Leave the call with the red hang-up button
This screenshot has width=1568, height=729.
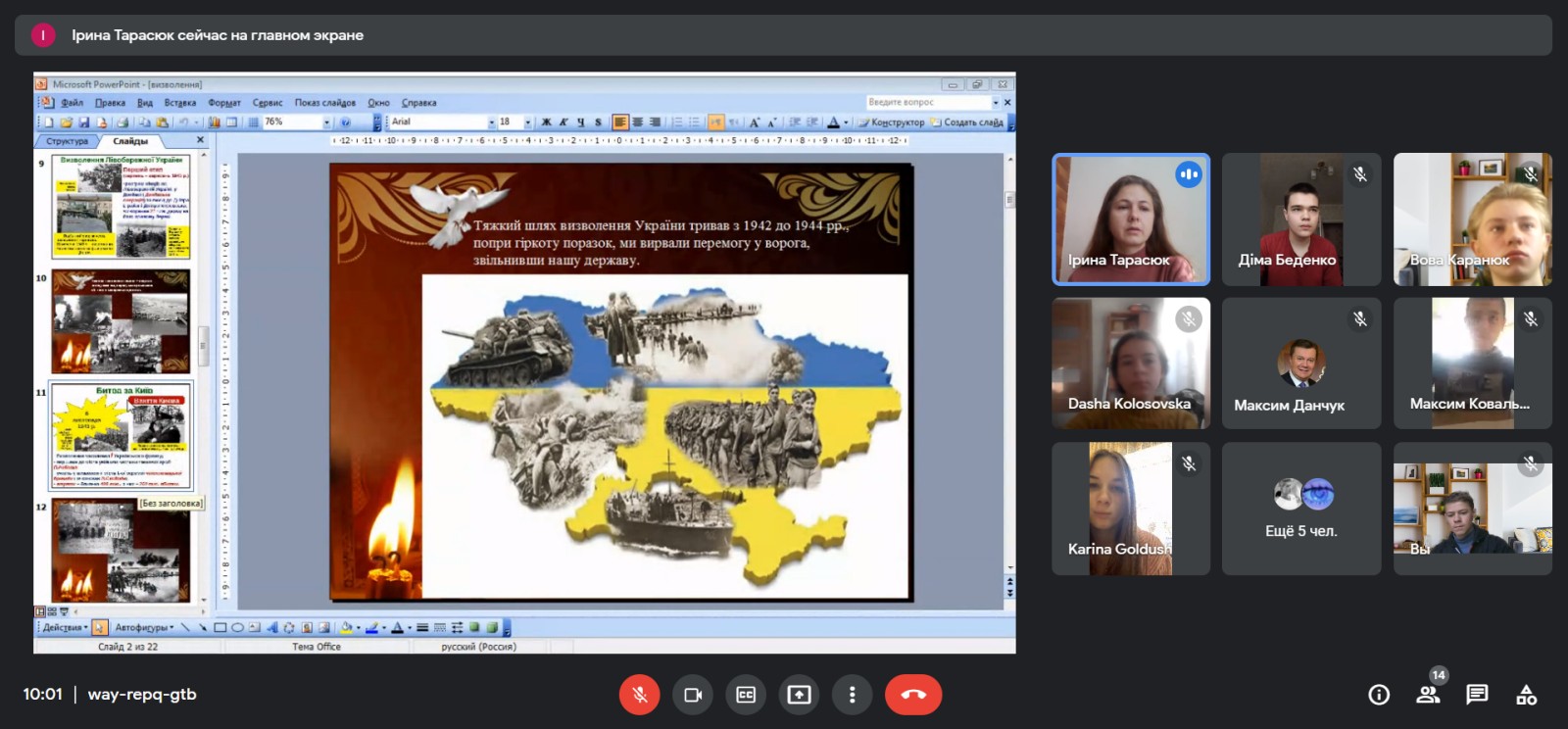tap(912, 695)
